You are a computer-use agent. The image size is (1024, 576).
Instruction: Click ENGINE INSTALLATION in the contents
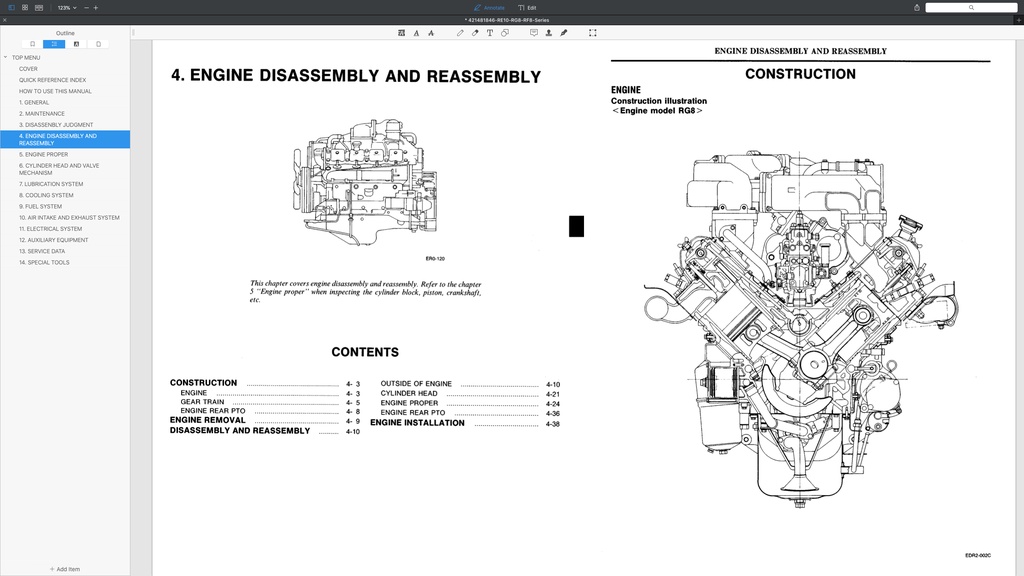click(x=417, y=423)
